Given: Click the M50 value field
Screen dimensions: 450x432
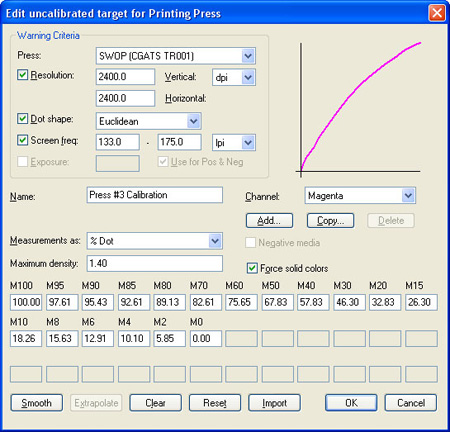Looking at the screenshot, I should coord(277,302).
